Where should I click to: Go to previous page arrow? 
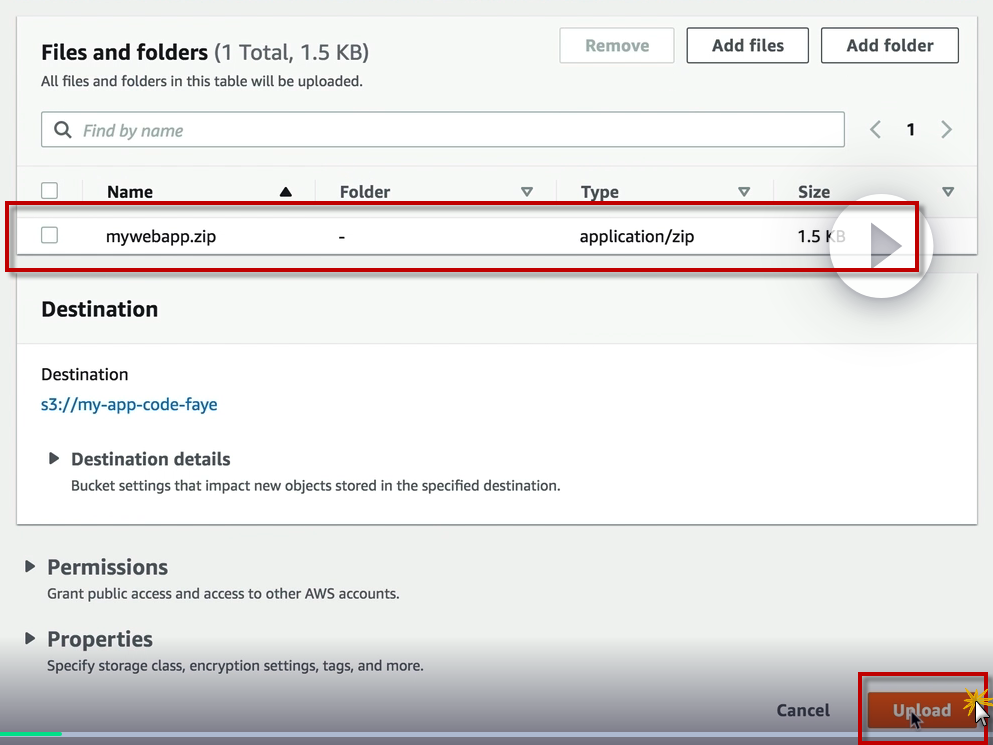coord(875,130)
